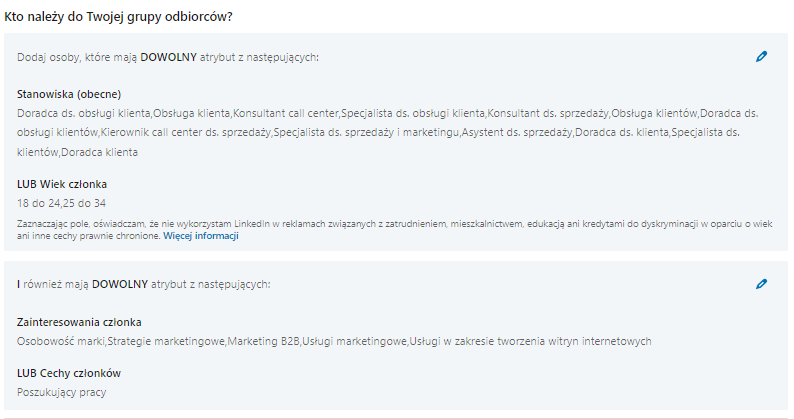The width and height of the screenshot is (794, 419).
Task: Click the Marketing B2B interest
Action: coord(264,341)
